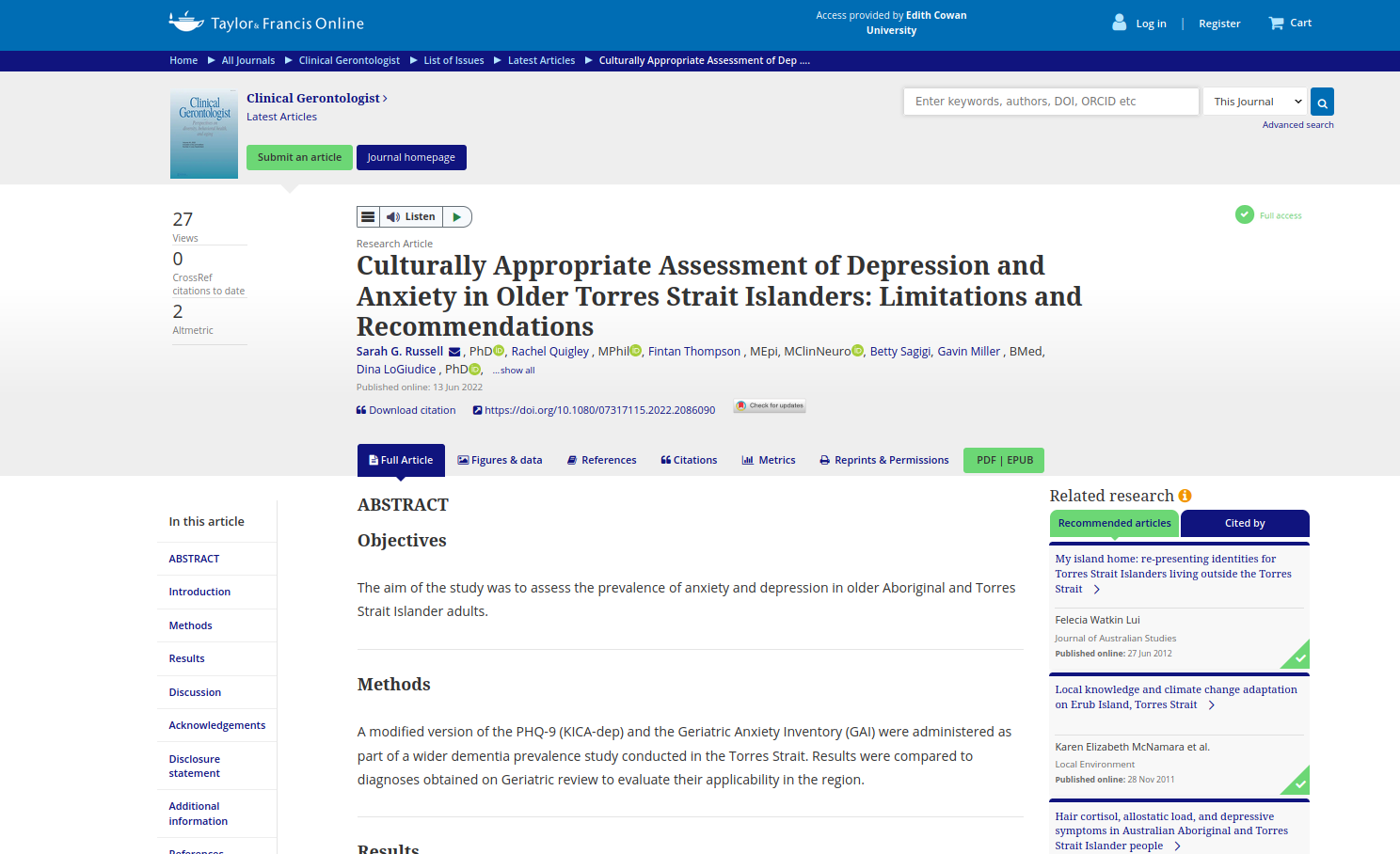Expand the author list with show all
This screenshot has height=854, width=1400.
coord(514,371)
